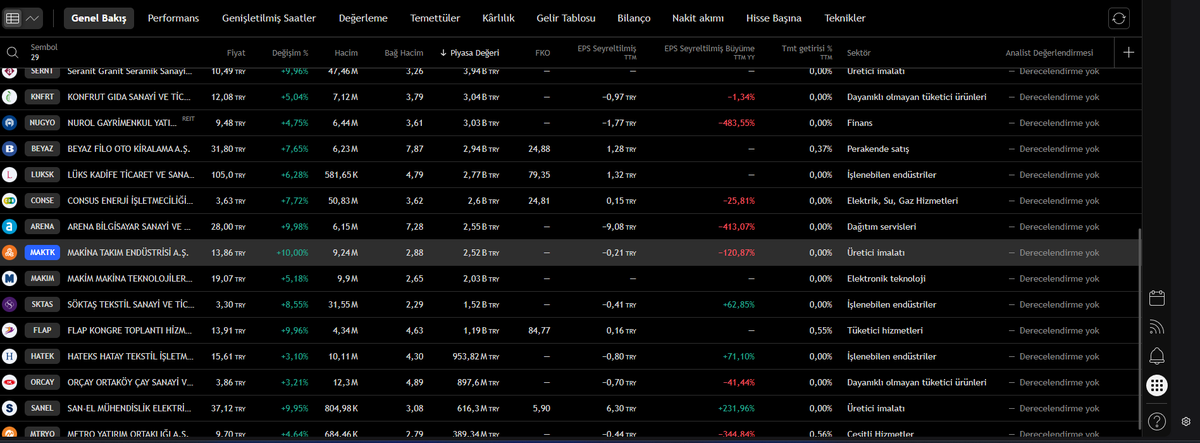
Task: Click the SANEL company logo
Action: tap(10, 408)
